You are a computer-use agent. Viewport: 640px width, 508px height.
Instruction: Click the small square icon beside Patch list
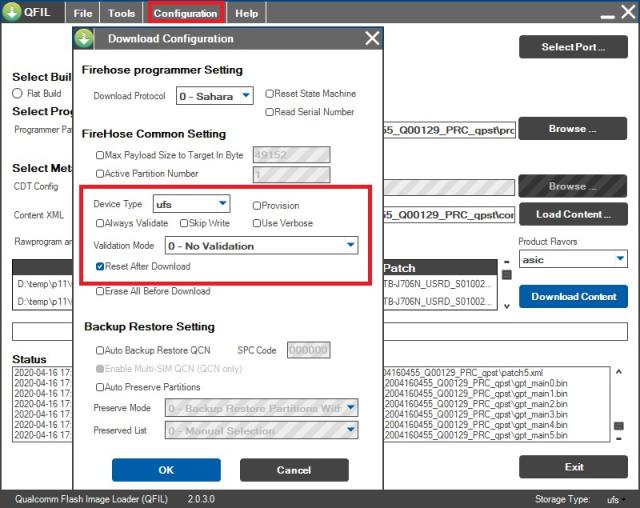pyautogui.click(x=507, y=275)
